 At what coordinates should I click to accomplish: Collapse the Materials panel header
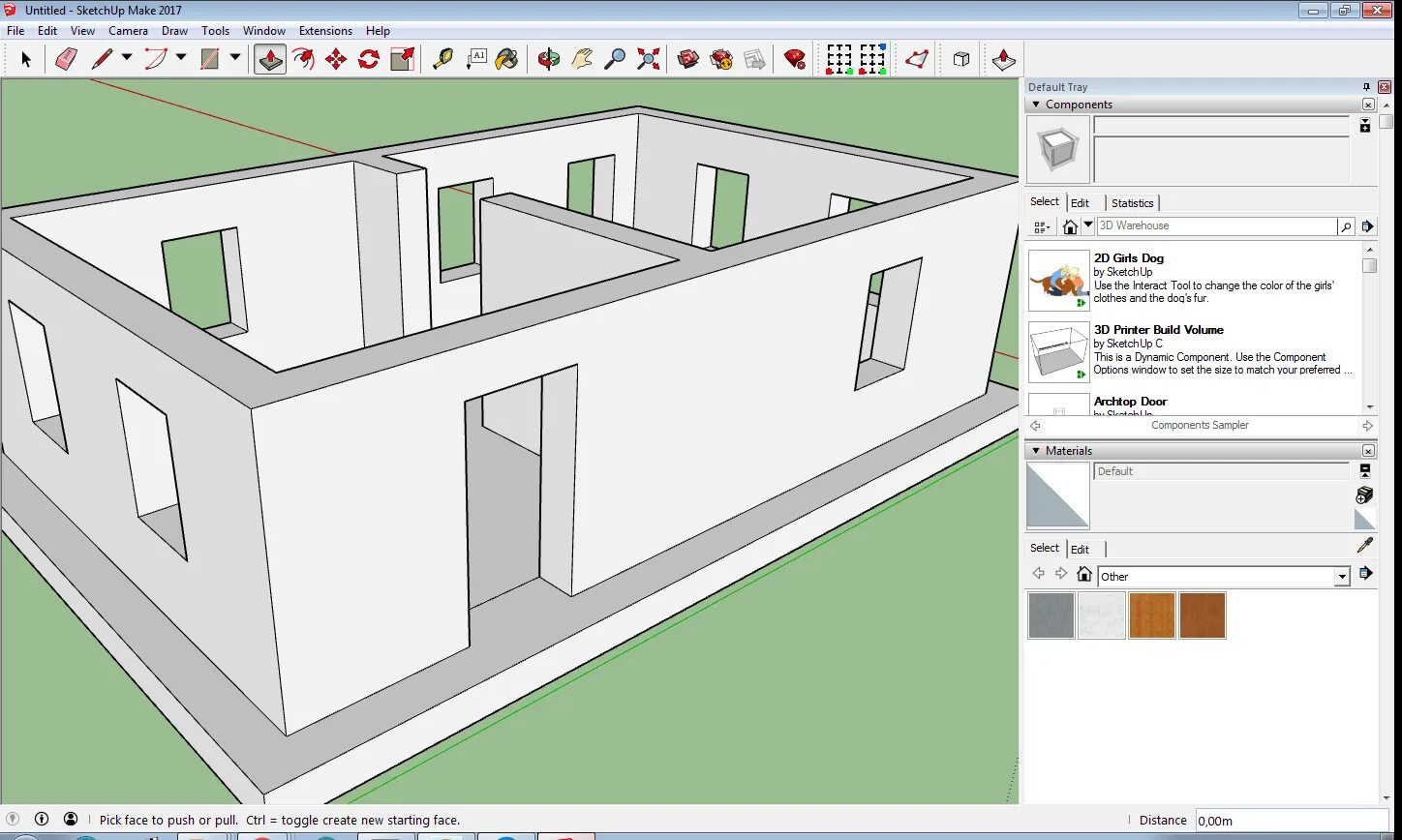click(x=1037, y=450)
